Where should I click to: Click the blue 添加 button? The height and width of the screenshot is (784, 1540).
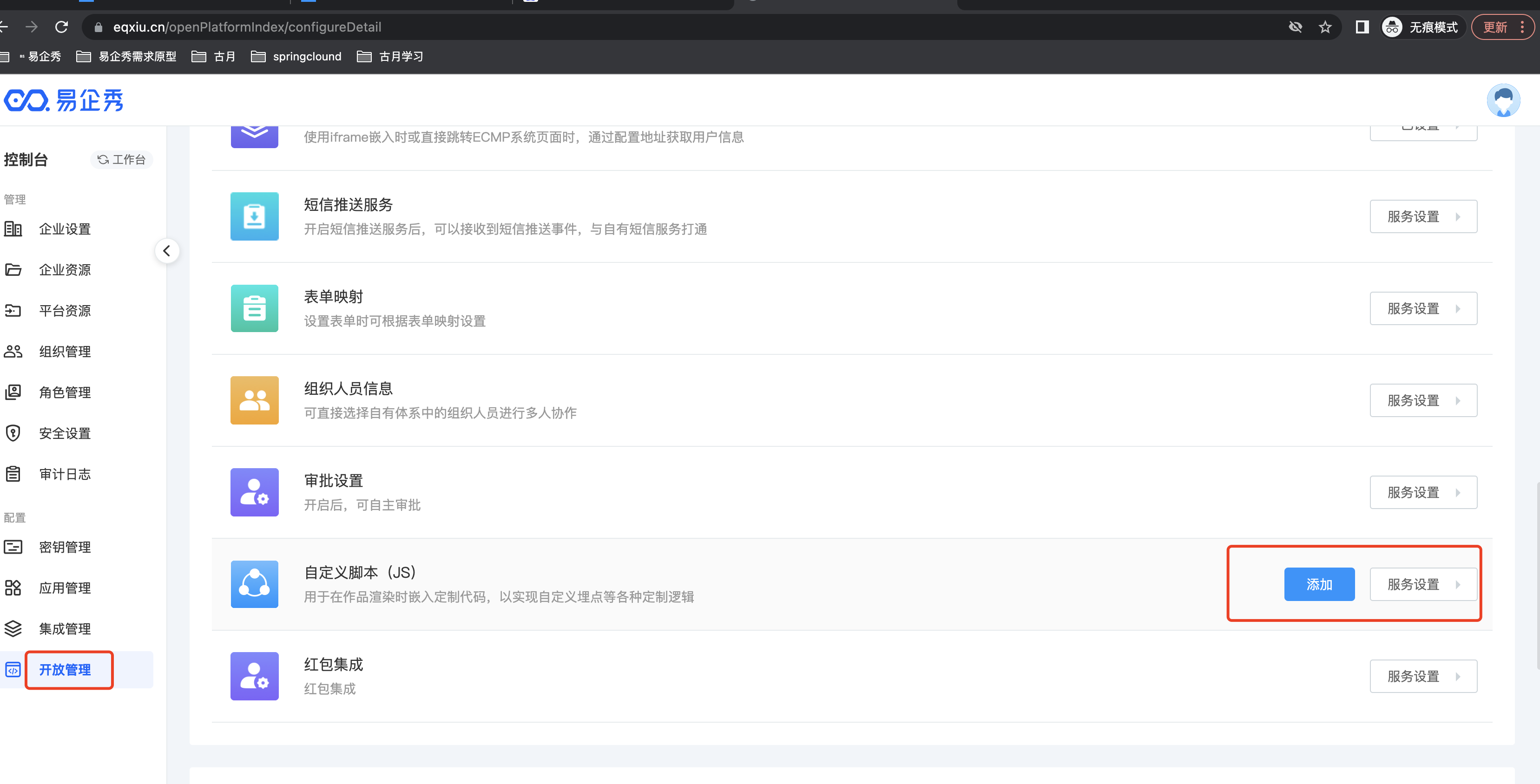point(1319,584)
